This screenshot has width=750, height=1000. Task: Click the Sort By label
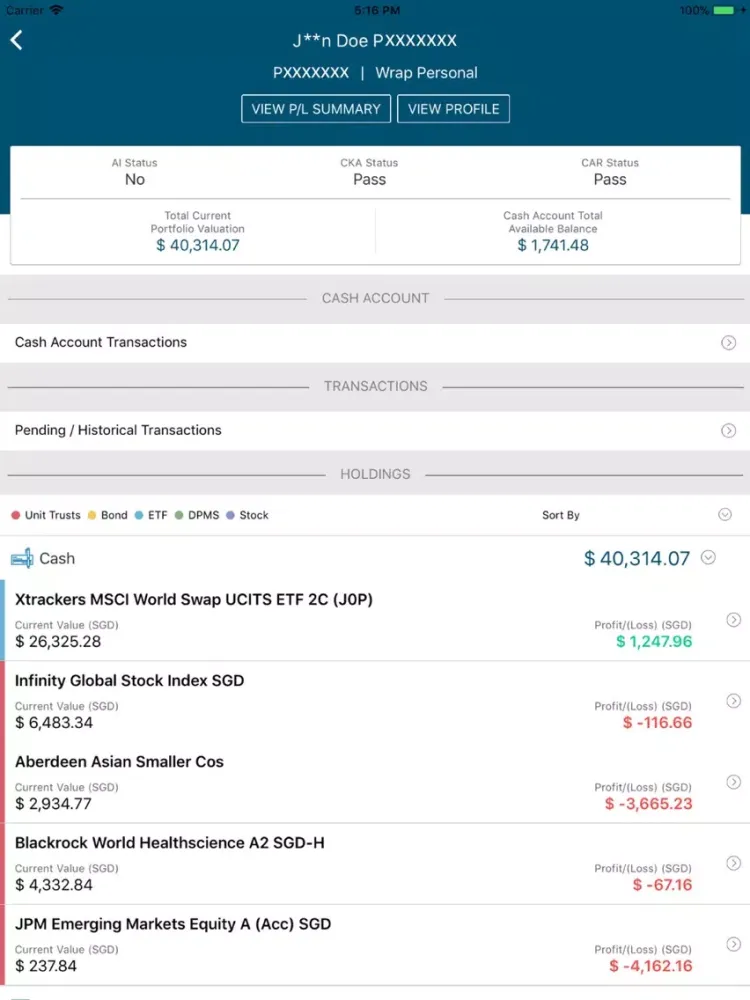point(561,515)
